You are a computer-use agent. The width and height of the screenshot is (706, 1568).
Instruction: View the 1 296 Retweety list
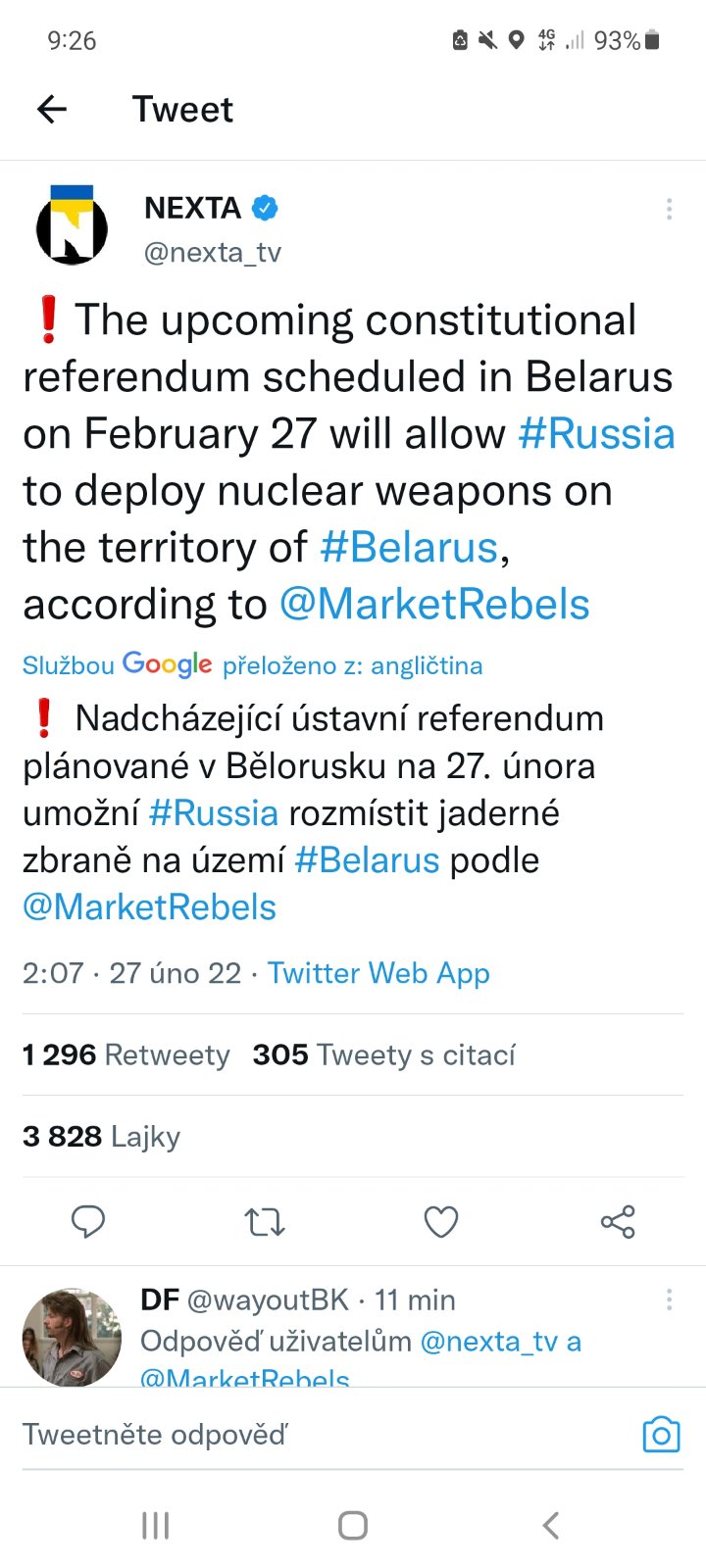tap(126, 1055)
